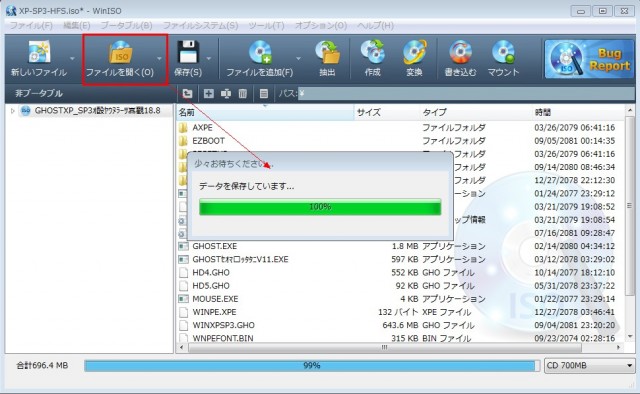Click the GHOST.EXE application file icon

(x=183, y=246)
